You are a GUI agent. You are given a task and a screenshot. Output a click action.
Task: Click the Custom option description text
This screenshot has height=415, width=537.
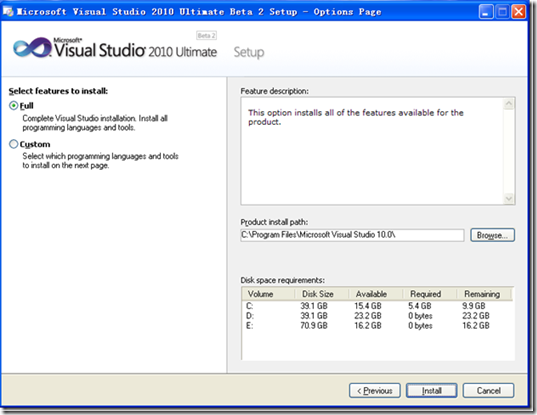pyautogui.click(x=100, y=161)
